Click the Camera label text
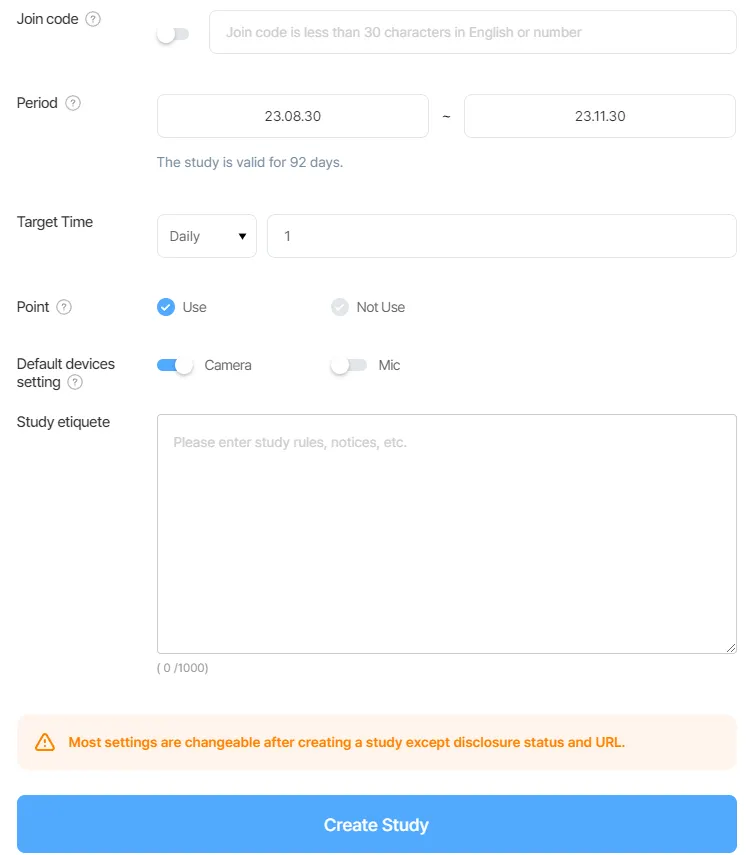 [x=228, y=366]
